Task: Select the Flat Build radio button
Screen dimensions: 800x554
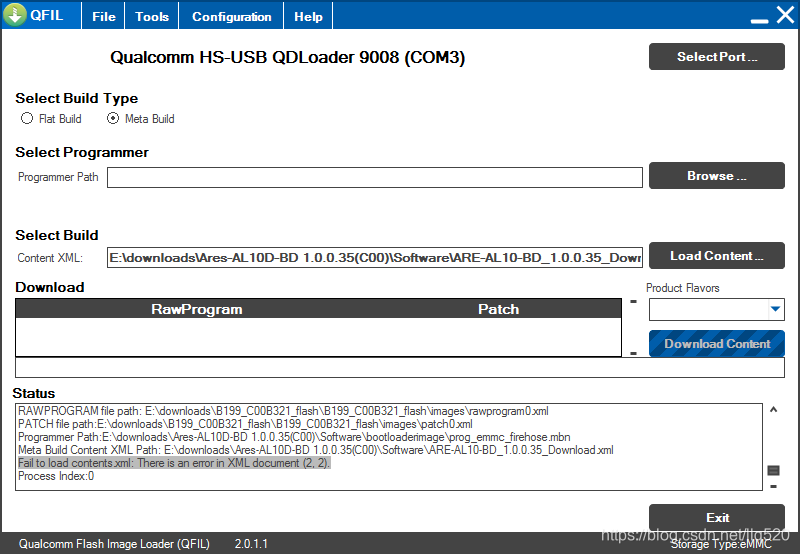Action: tap(27, 118)
